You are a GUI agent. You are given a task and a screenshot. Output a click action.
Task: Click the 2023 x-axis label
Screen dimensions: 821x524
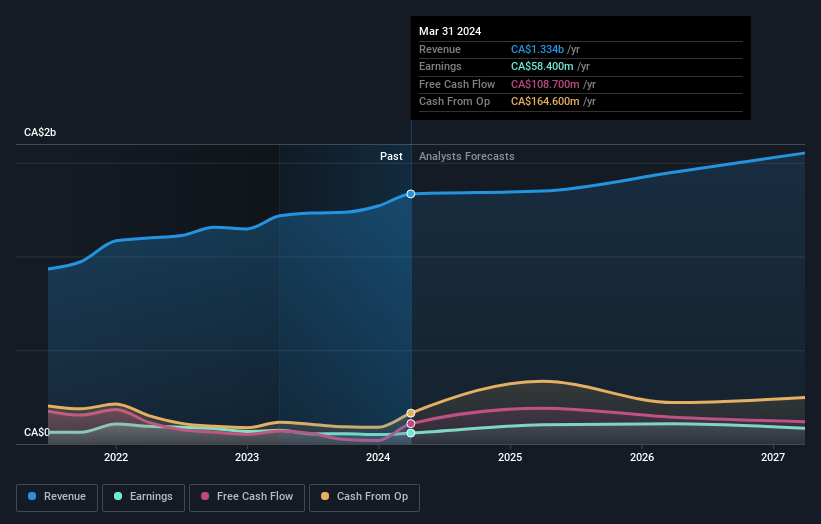(247, 457)
